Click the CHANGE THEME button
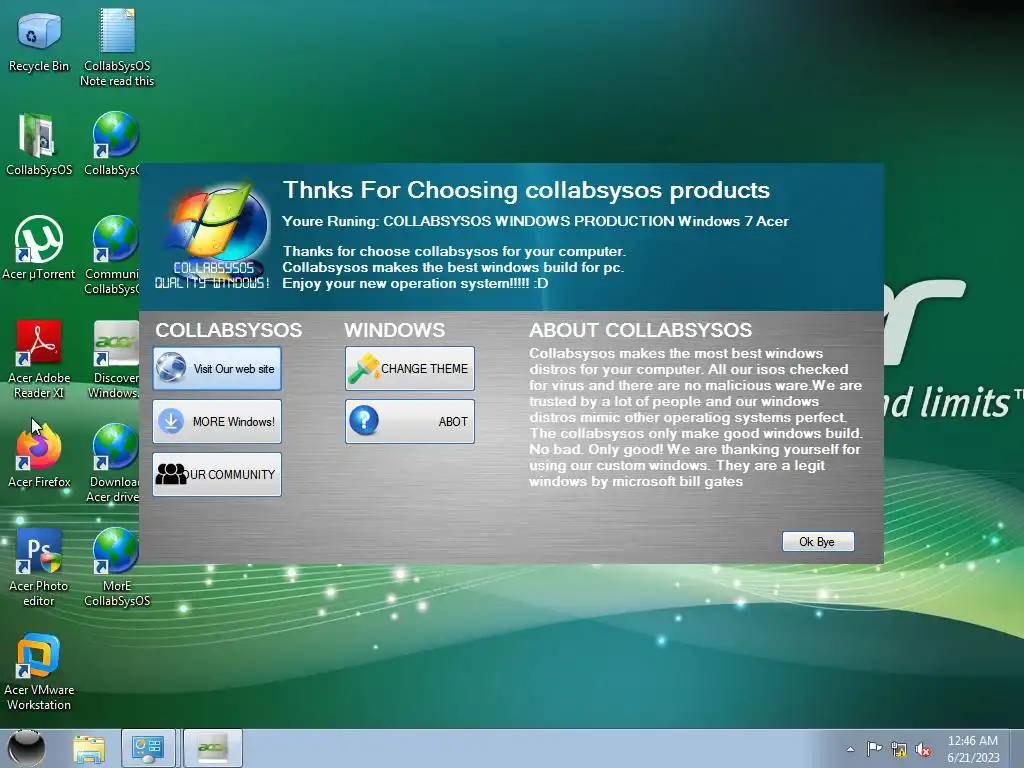Viewport: 1024px width, 768px height. [x=410, y=369]
